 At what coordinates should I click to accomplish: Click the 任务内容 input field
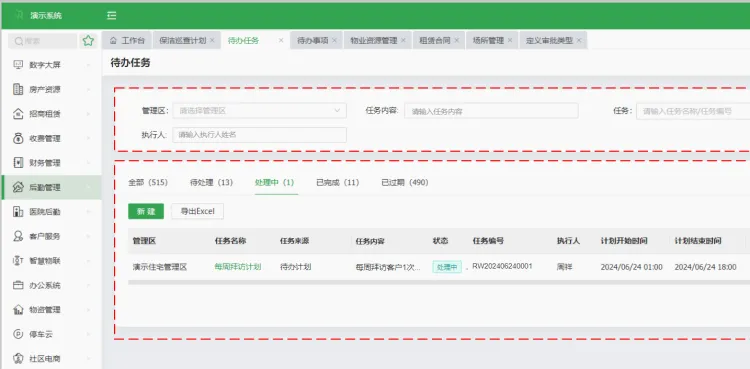pos(491,111)
